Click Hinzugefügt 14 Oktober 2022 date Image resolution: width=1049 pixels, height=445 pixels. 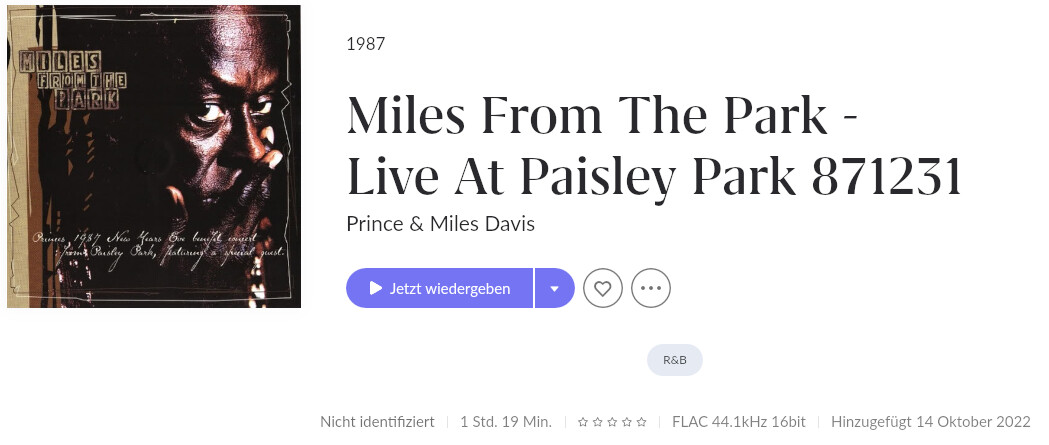point(931,422)
